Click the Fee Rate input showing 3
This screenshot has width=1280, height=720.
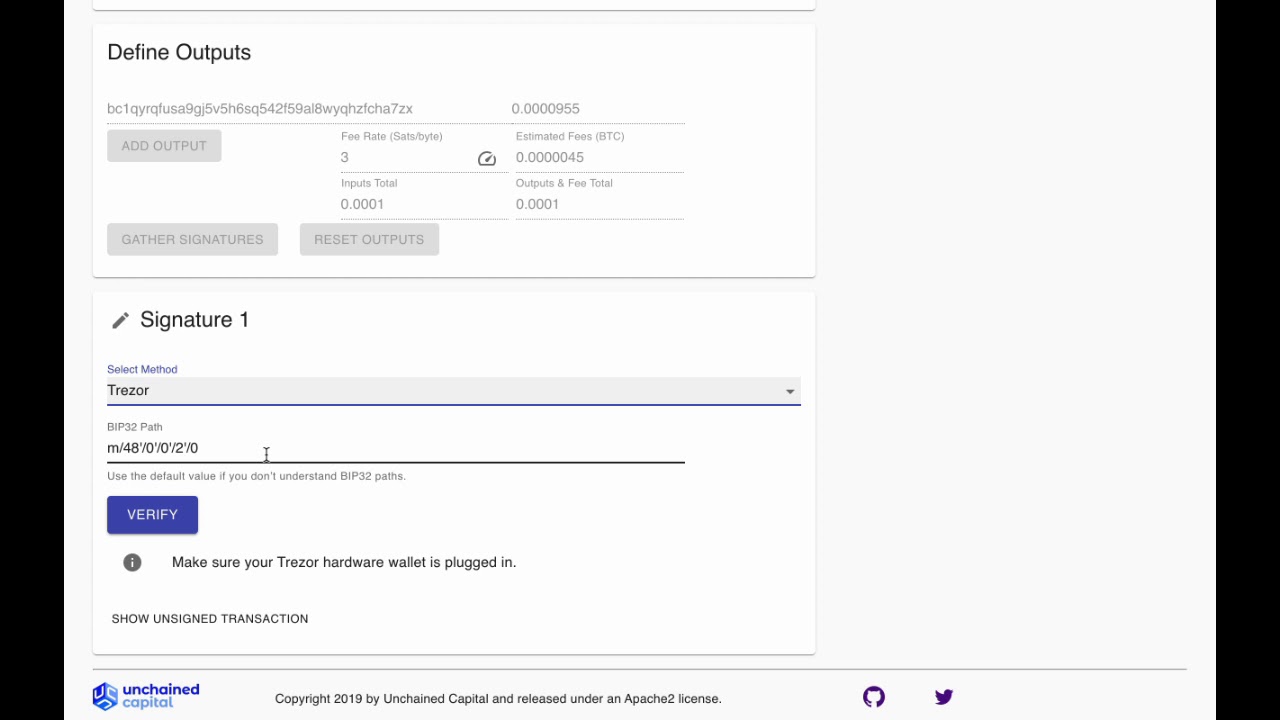(x=407, y=158)
